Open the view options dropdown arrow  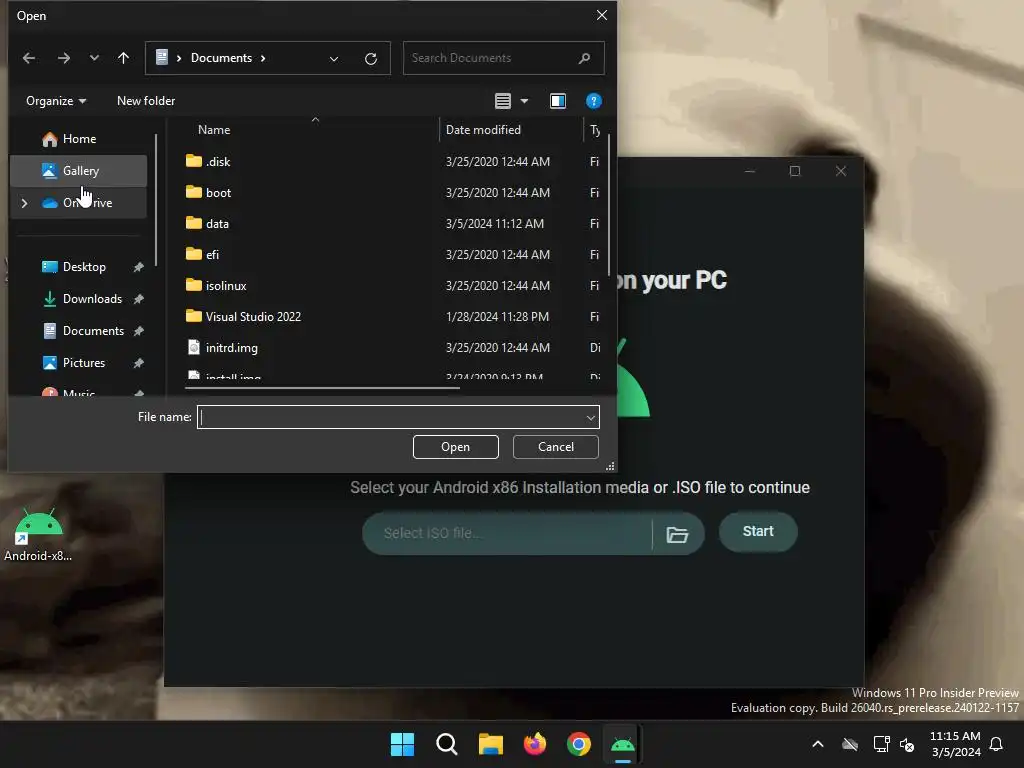524,101
